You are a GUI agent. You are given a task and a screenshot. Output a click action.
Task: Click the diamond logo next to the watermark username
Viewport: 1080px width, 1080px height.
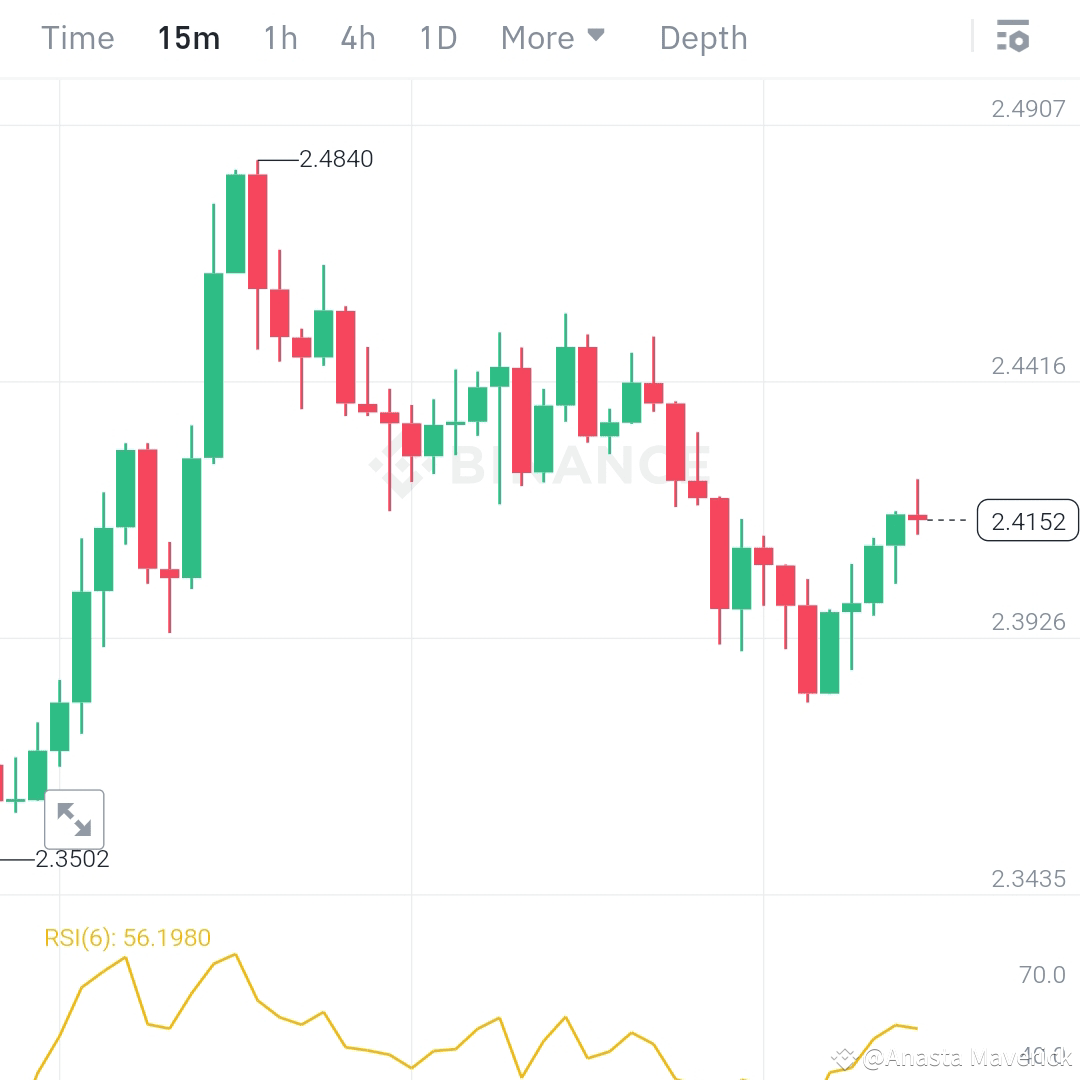point(846,1057)
